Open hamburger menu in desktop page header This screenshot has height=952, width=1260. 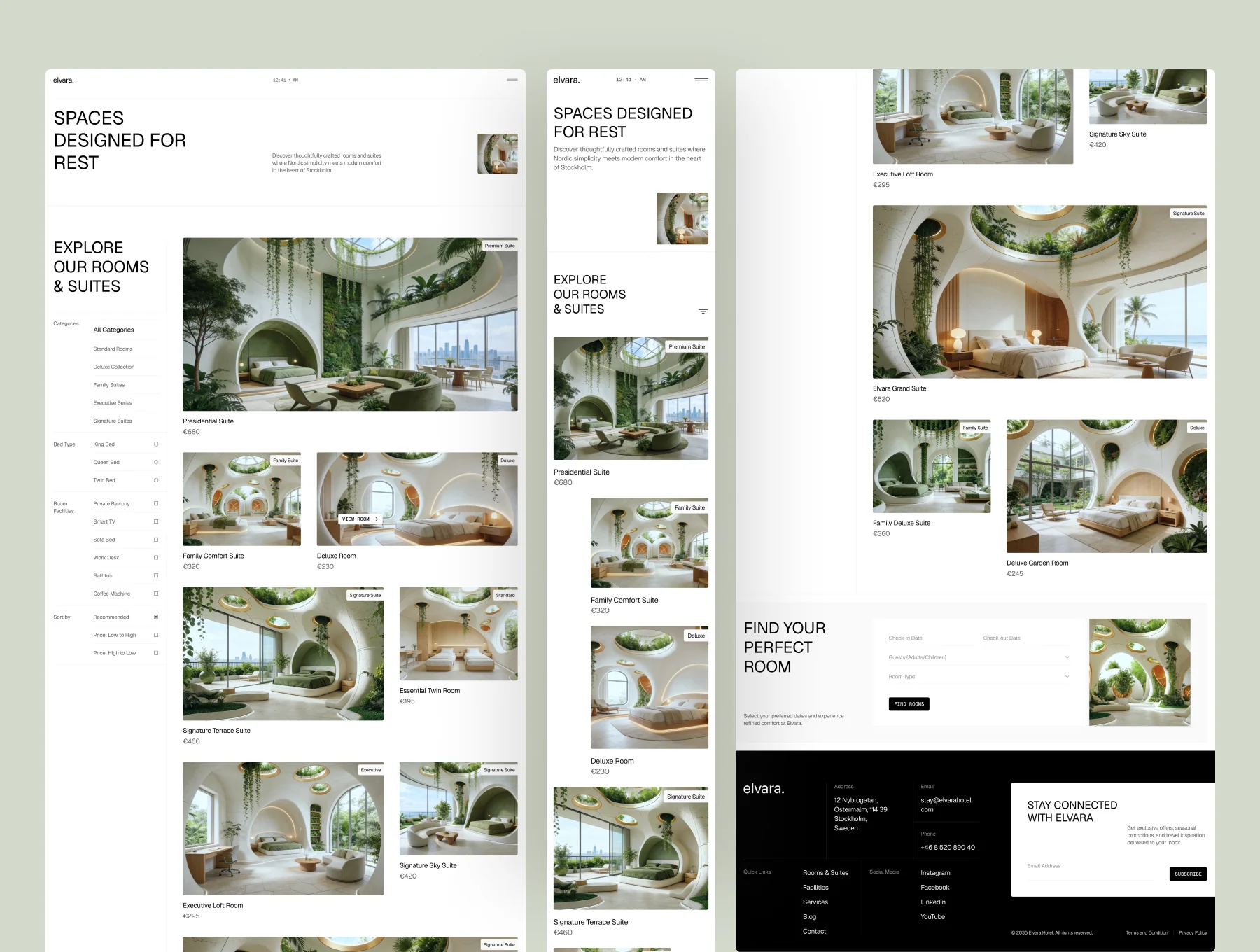(x=512, y=80)
